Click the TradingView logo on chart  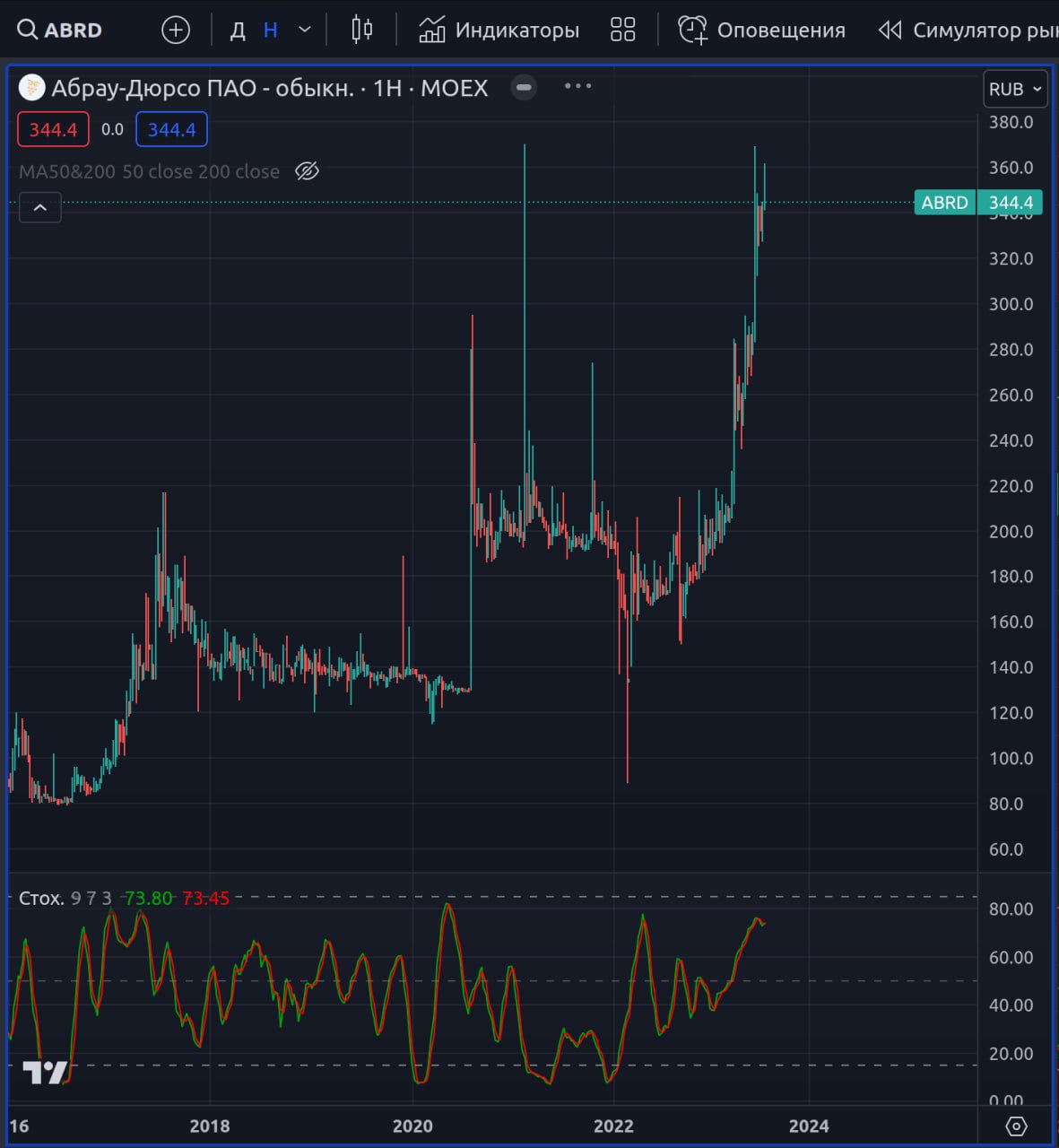pyautogui.click(x=45, y=1072)
